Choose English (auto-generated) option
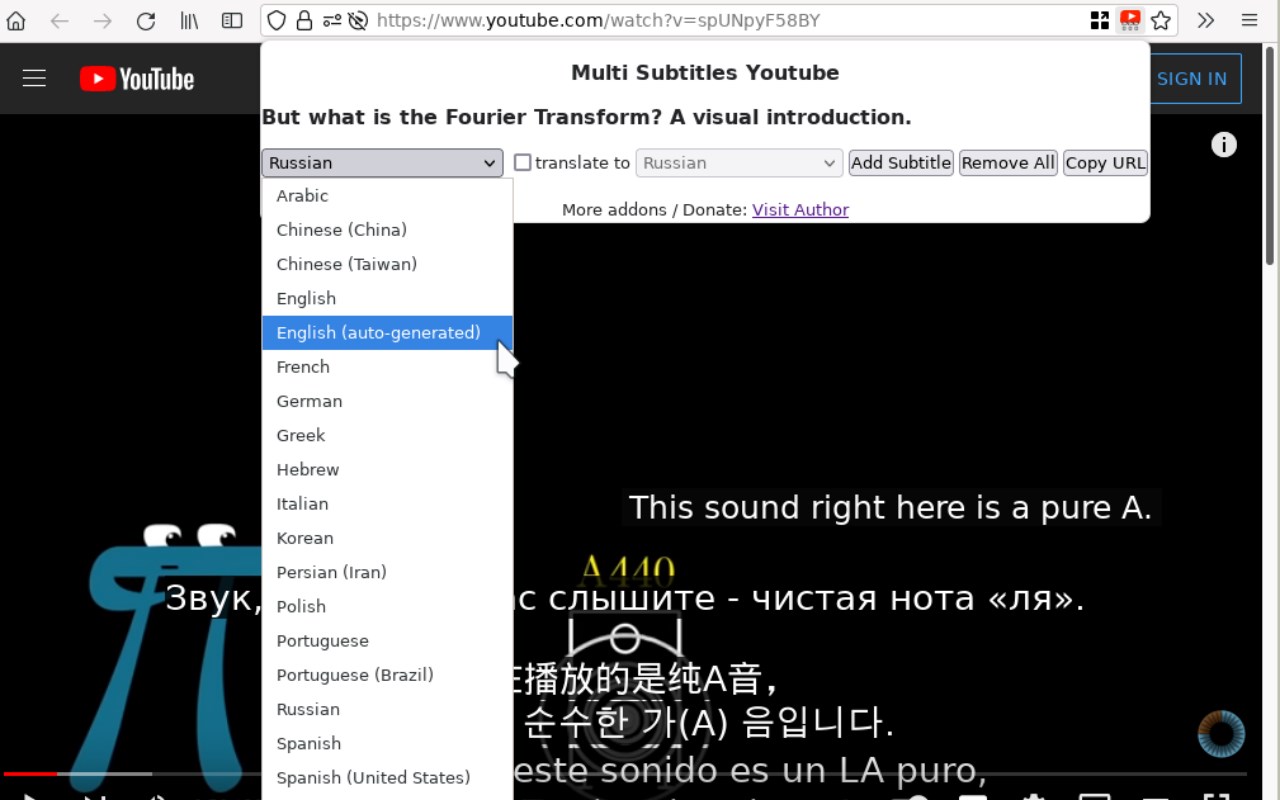Screen dimensions: 1280x800 click(x=388, y=333)
